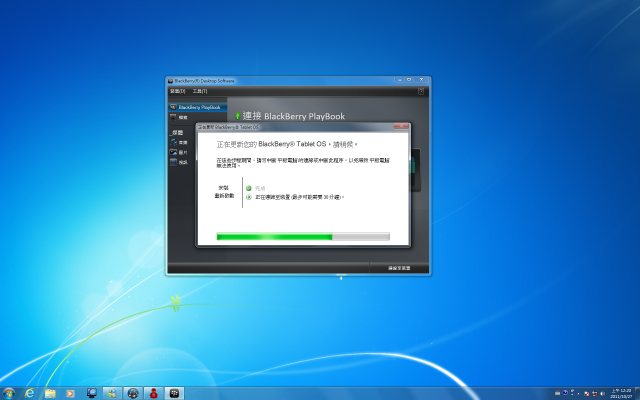
Task: Click the green update progress bar
Action: pos(303,236)
